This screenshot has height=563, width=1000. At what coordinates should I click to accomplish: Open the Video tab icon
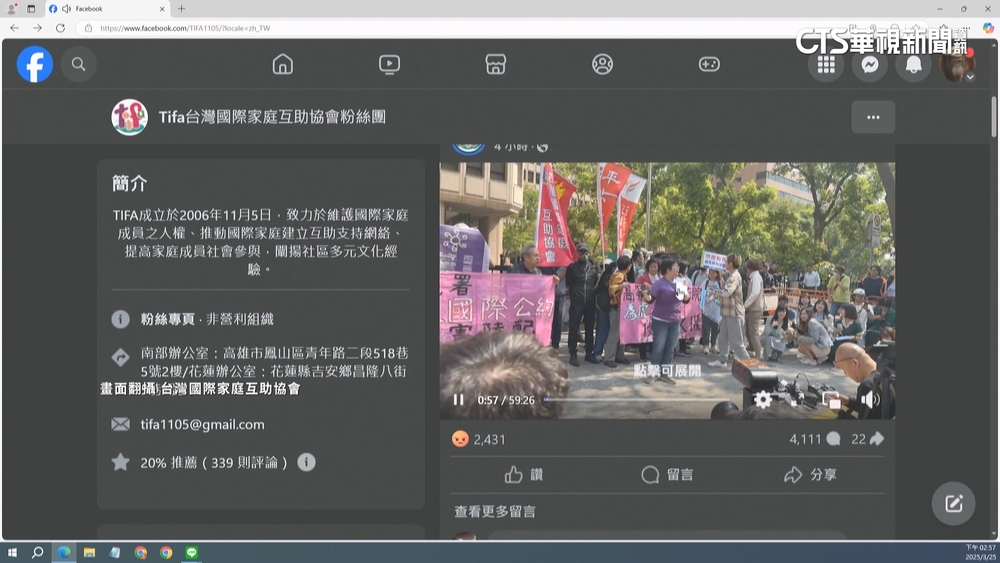click(x=389, y=64)
